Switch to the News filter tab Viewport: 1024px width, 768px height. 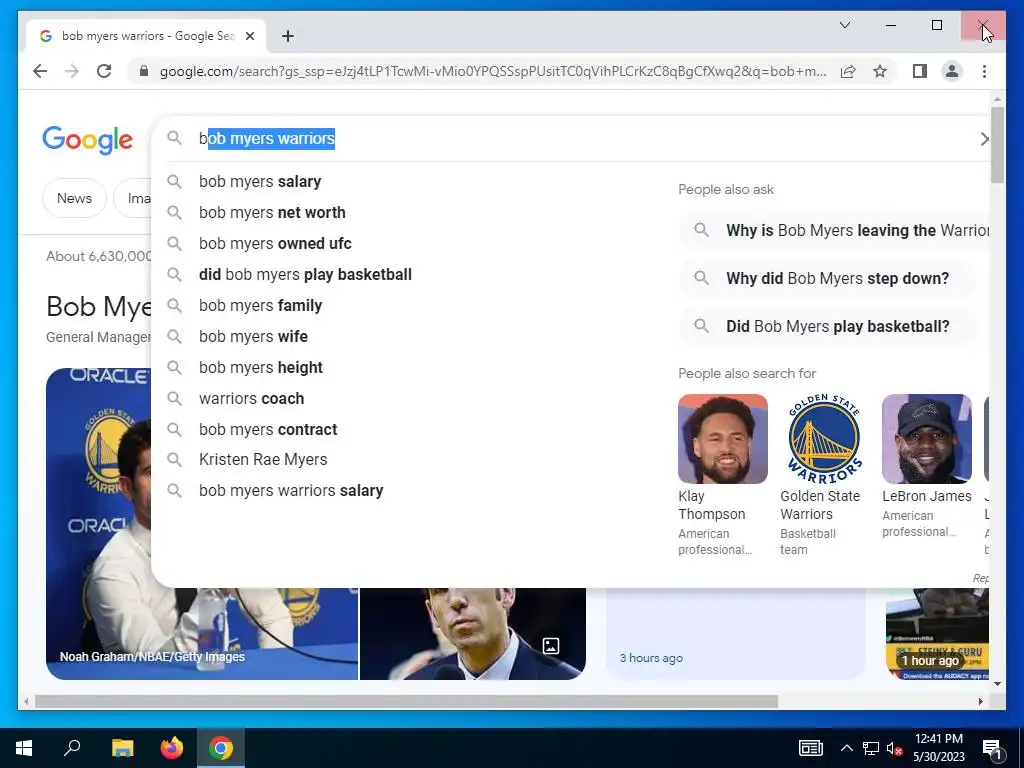pos(74,198)
